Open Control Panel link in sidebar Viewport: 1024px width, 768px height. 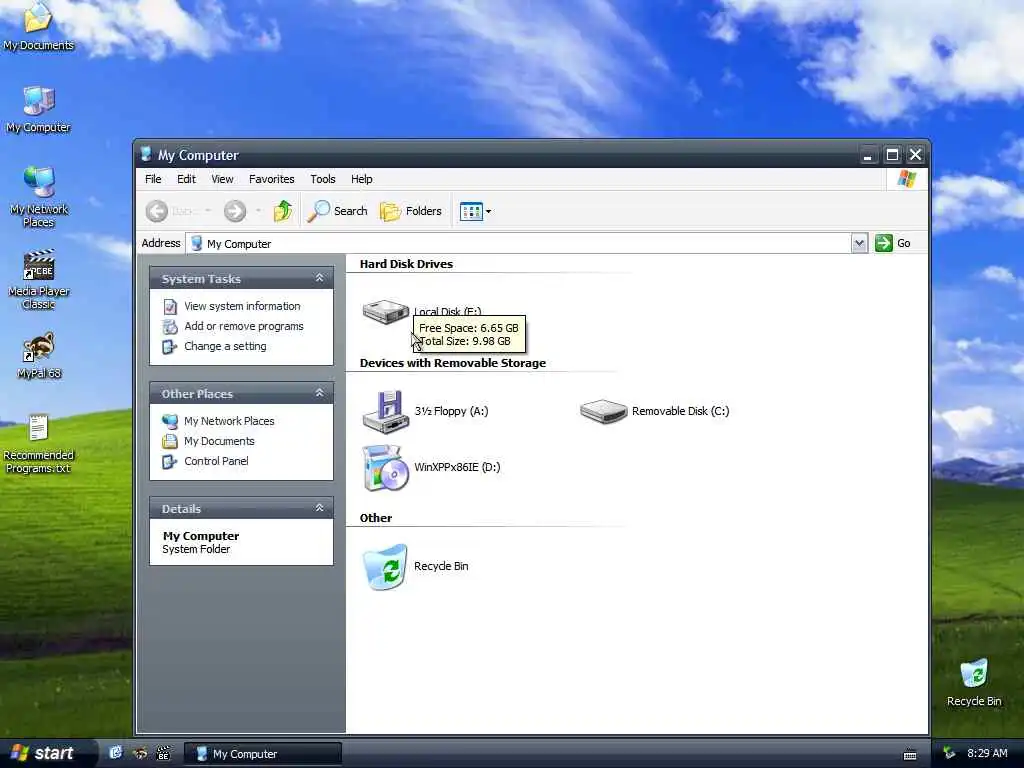[x=216, y=461]
